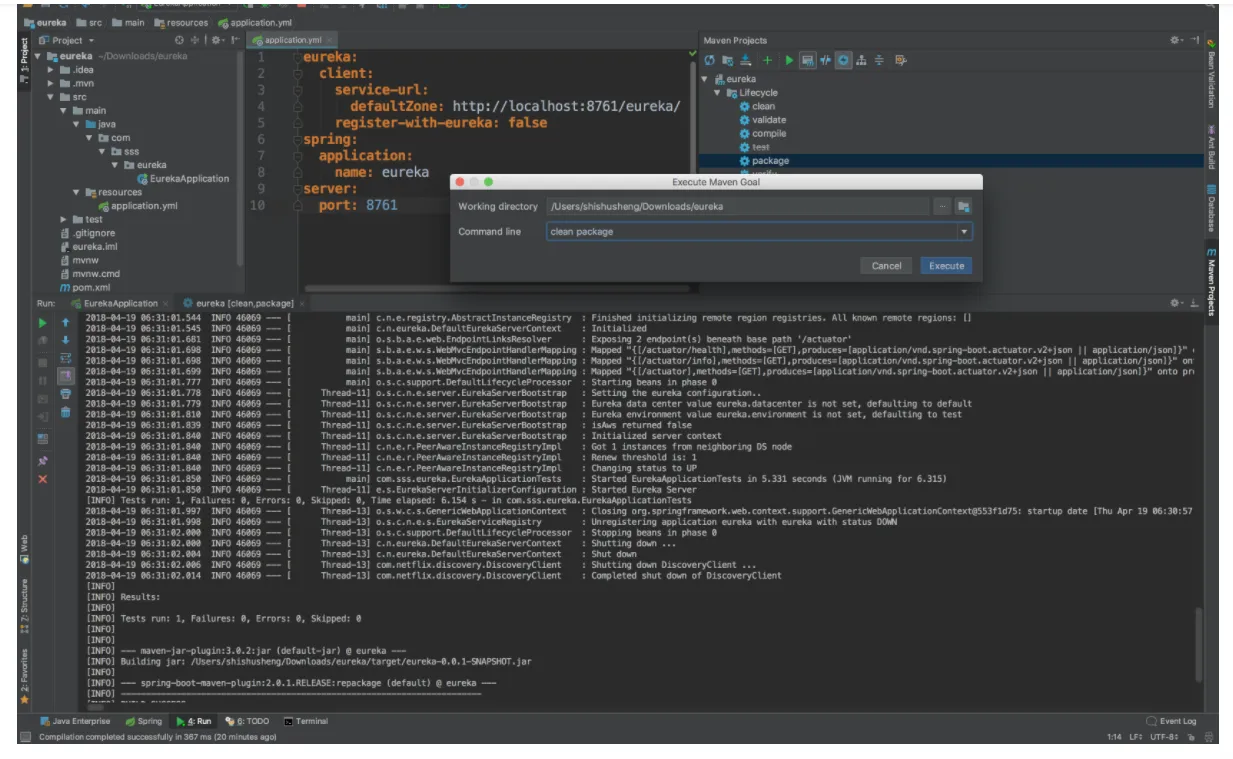Jump down the stack trace with the down arrow
This screenshot has width=1233, height=759.
point(66,340)
